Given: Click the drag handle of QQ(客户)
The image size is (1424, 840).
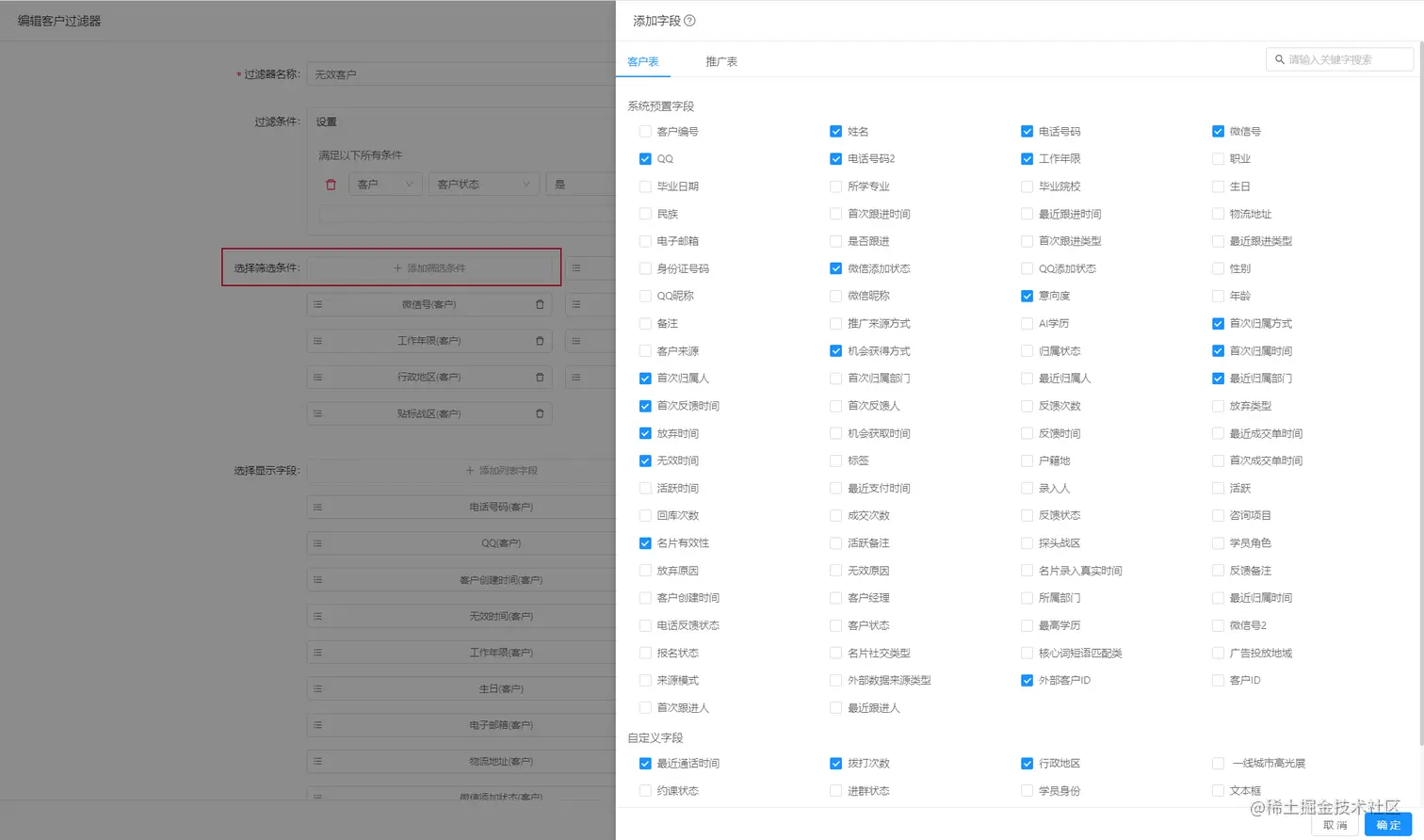Looking at the screenshot, I should (x=318, y=543).
